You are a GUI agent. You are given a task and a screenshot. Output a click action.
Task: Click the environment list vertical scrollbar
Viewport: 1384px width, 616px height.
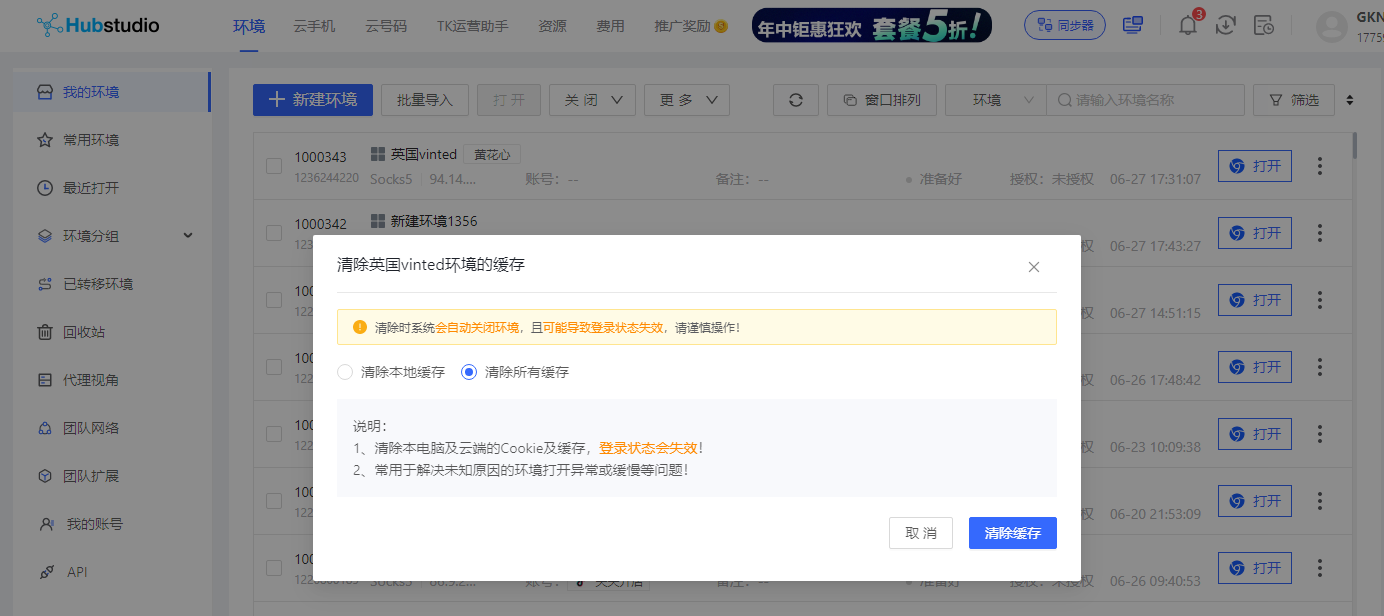(1355, 146)
